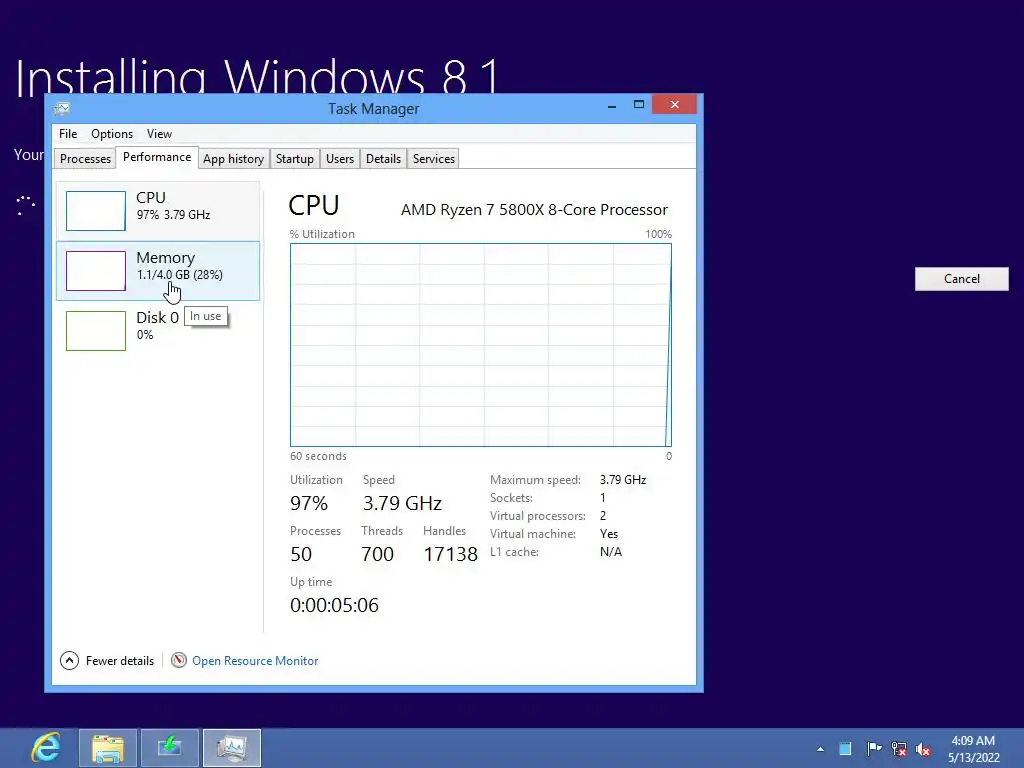Image resolution: width=1024 pixels, height=768 pixels.
Task: Click the Virtual machine label
Action: click(533, 534)
